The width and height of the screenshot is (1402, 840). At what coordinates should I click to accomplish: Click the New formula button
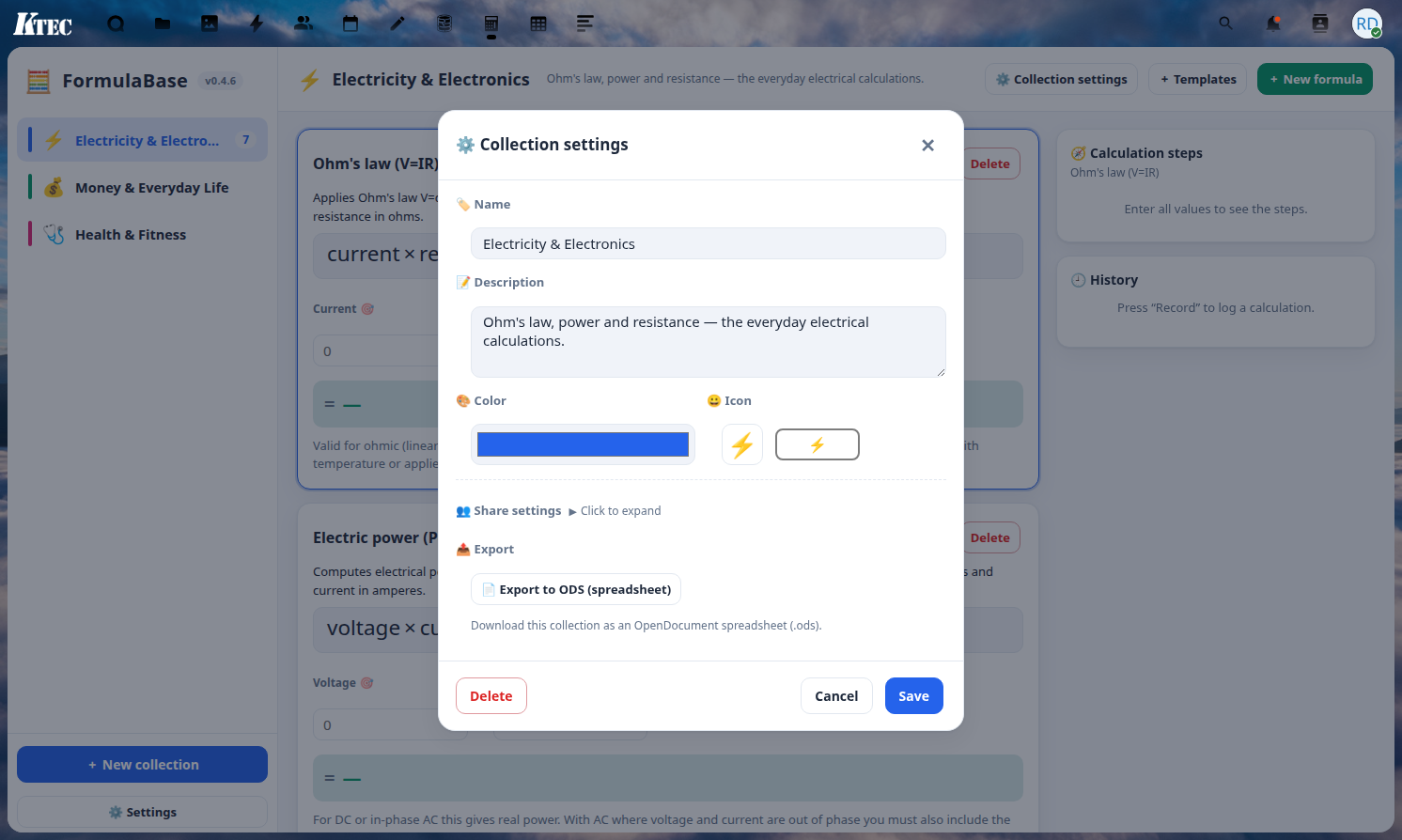[x=1316, y=79]
